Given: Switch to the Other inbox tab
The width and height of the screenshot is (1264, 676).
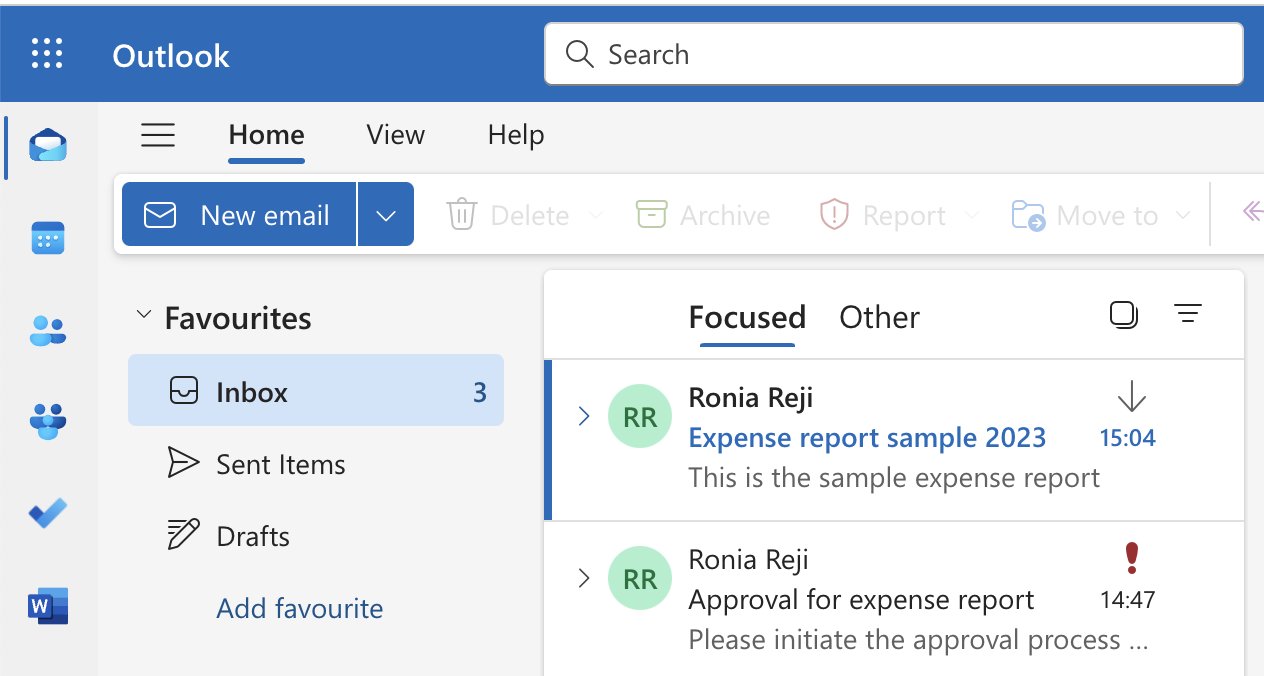Looking at the screenshot, I should click(879, 317).
